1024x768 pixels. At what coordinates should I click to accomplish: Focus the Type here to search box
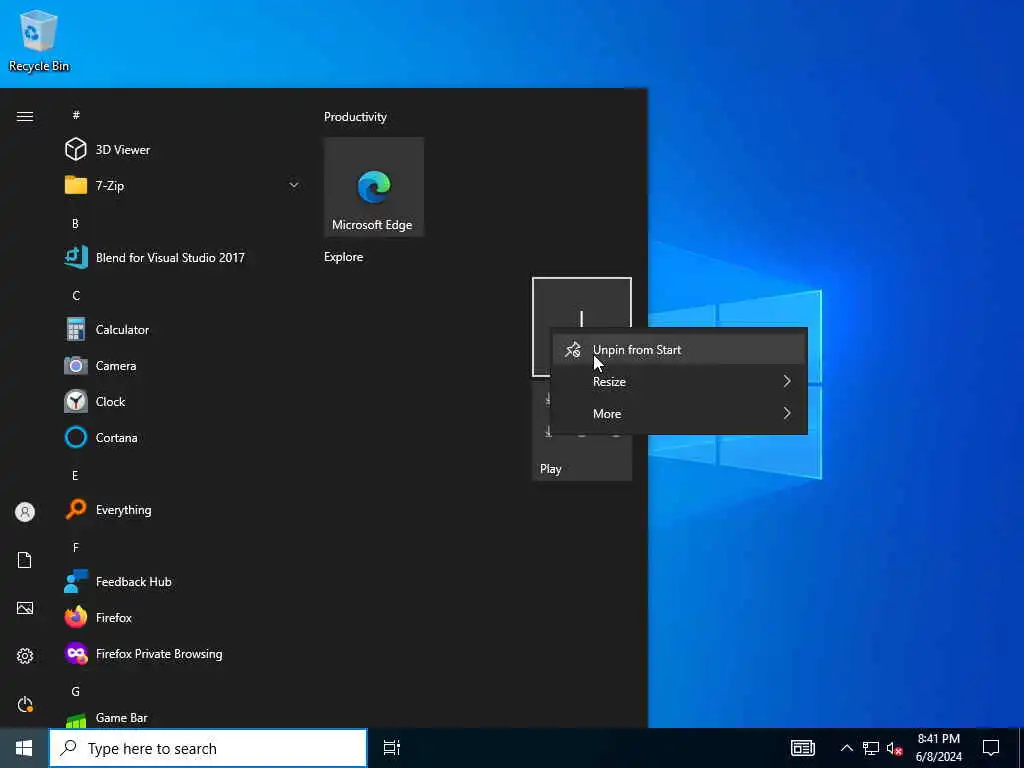point(208,748)
